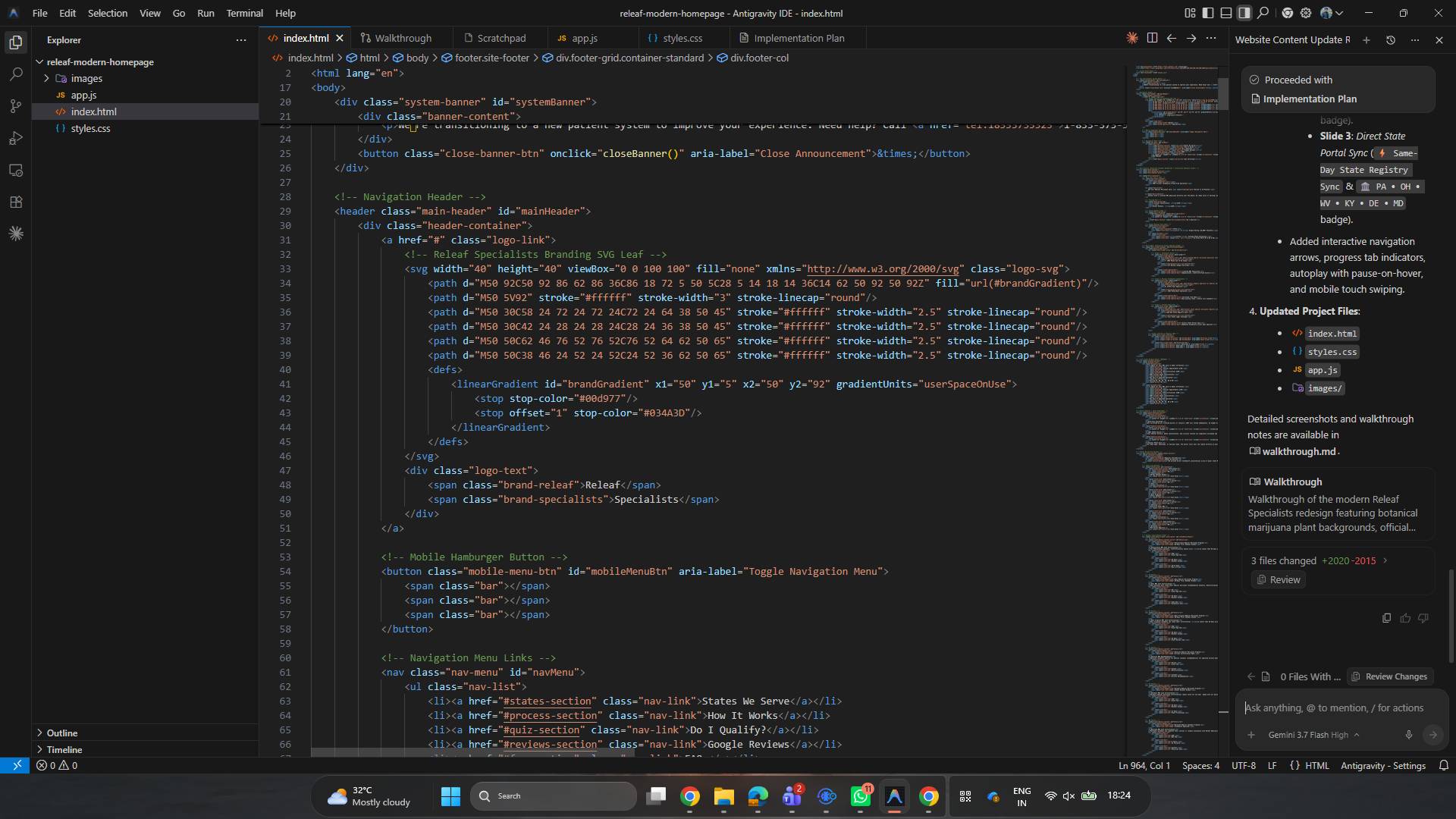Open the chat history icon
Viewport: 1456px width, 819px height.
tap(1390, 40)
